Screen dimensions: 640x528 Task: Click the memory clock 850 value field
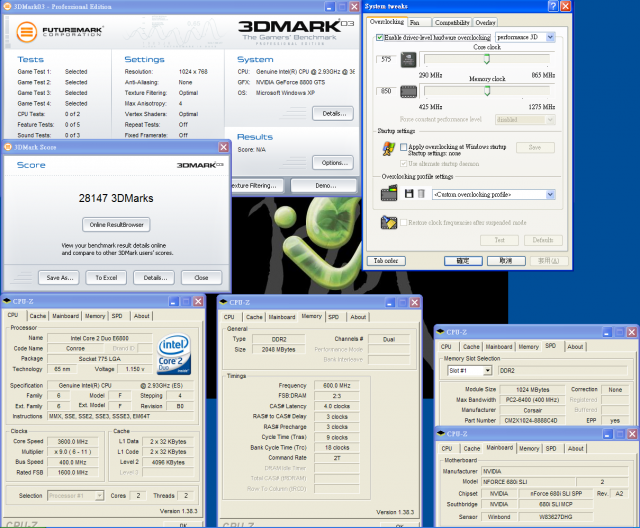coord(386,91)
